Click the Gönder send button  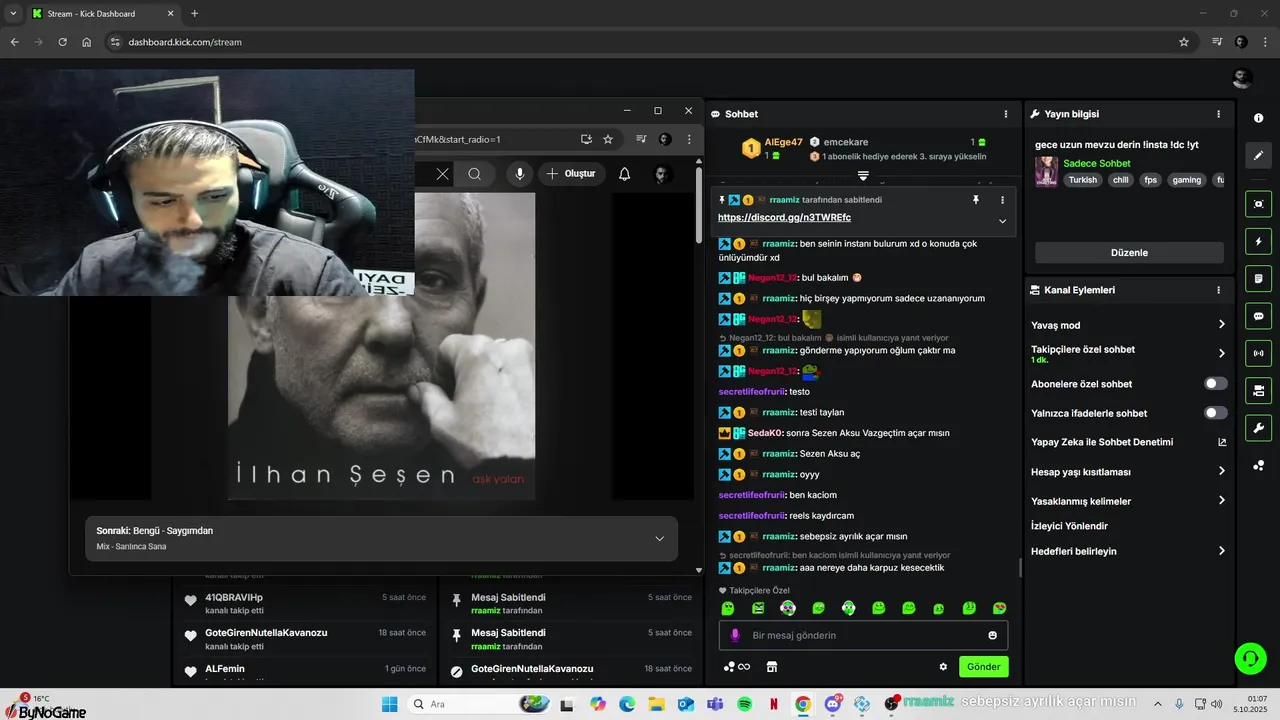(x=984, y=667)
